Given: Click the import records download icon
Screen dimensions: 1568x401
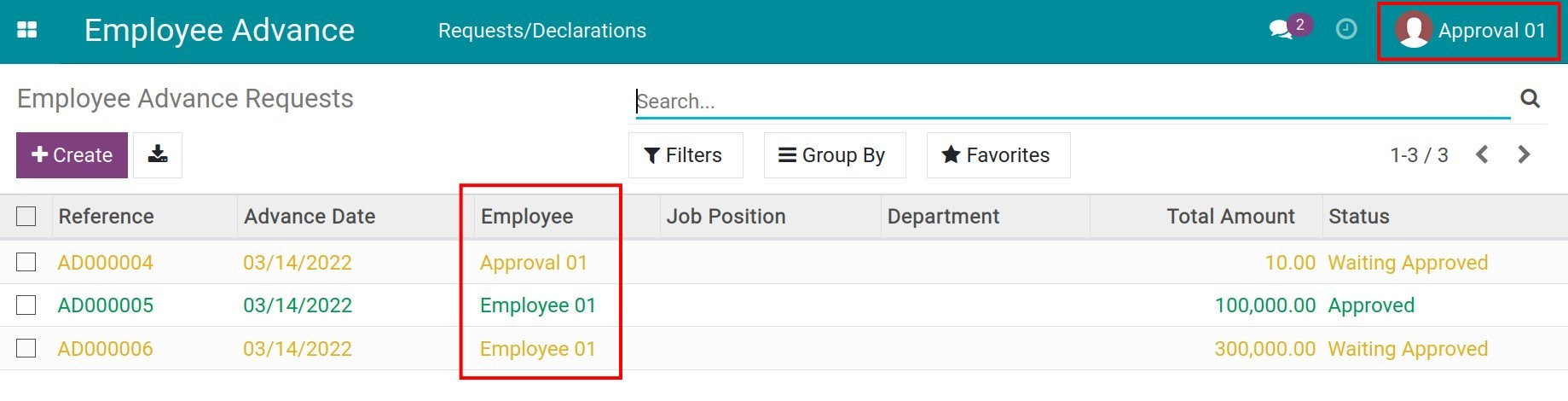Looking at the screenshot, I should (158, 154).
